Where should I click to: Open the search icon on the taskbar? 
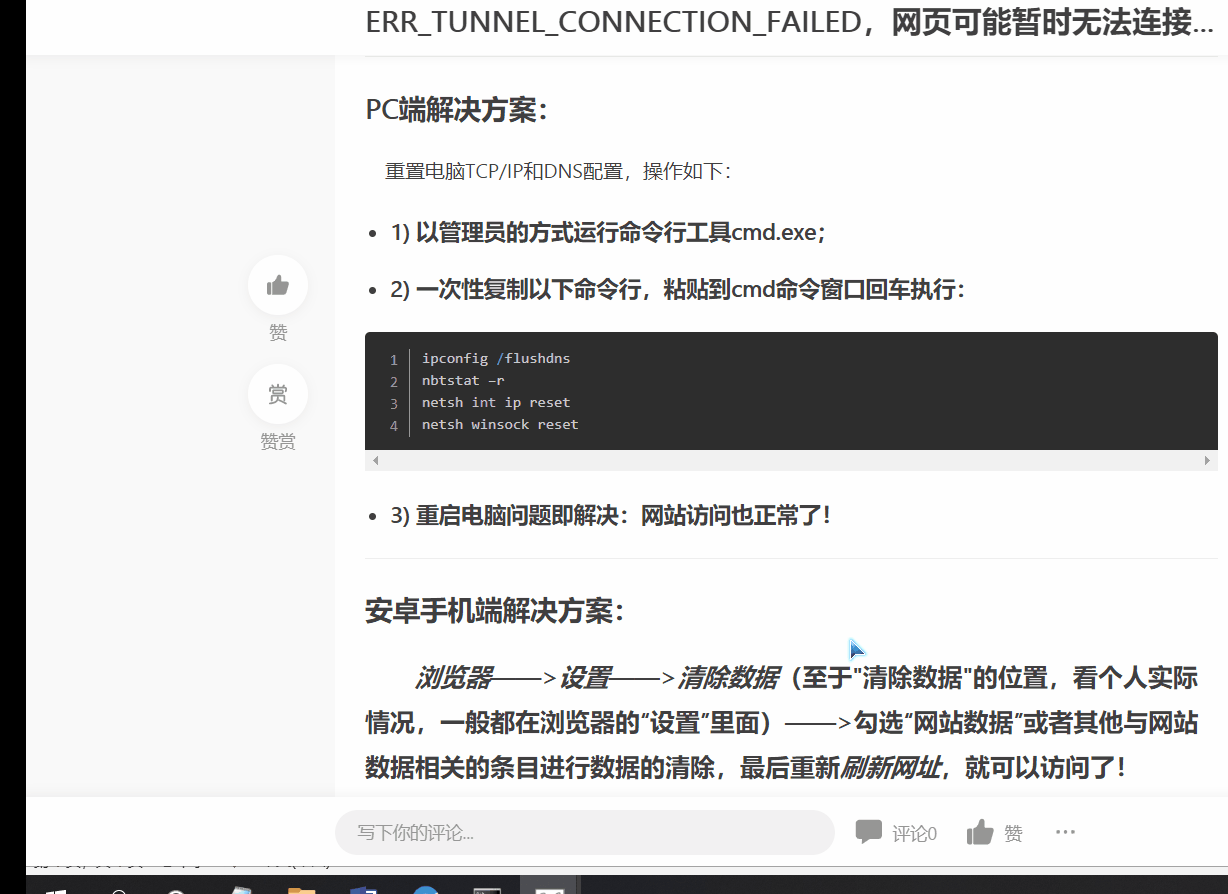pyautogui.click(x=120, y=890)
